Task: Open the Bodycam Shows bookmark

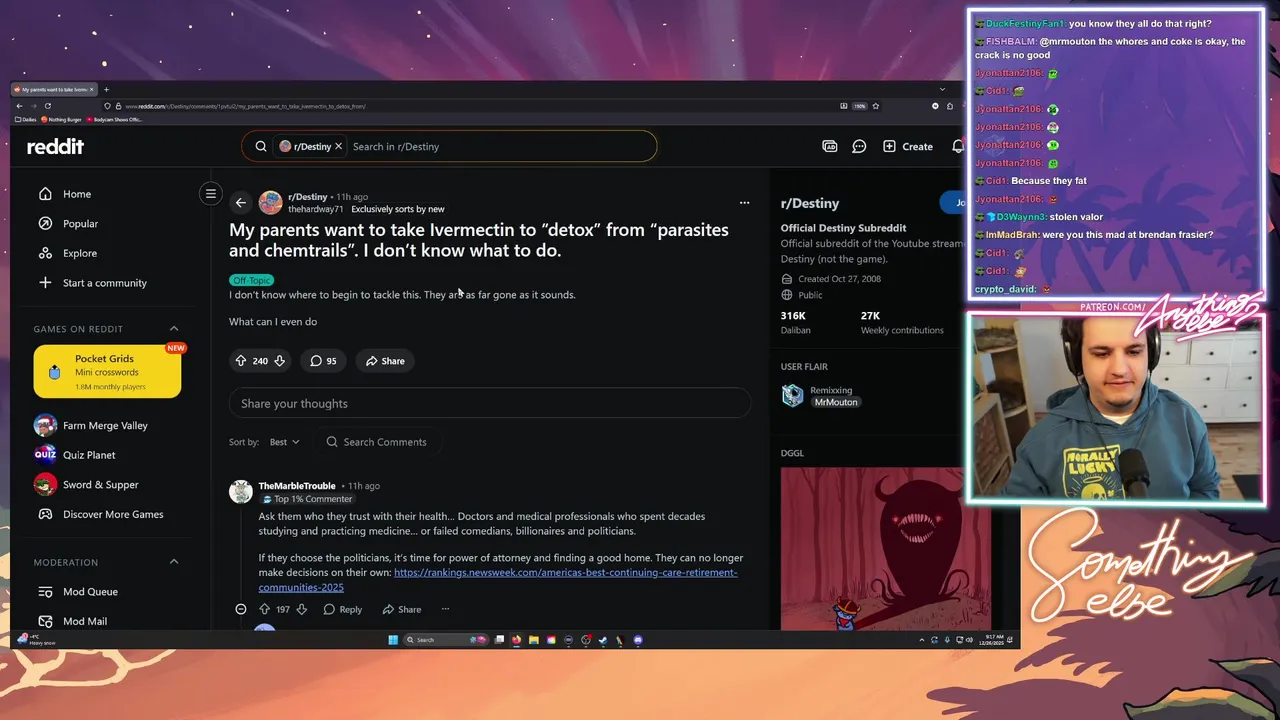Action: click(115, 120)
